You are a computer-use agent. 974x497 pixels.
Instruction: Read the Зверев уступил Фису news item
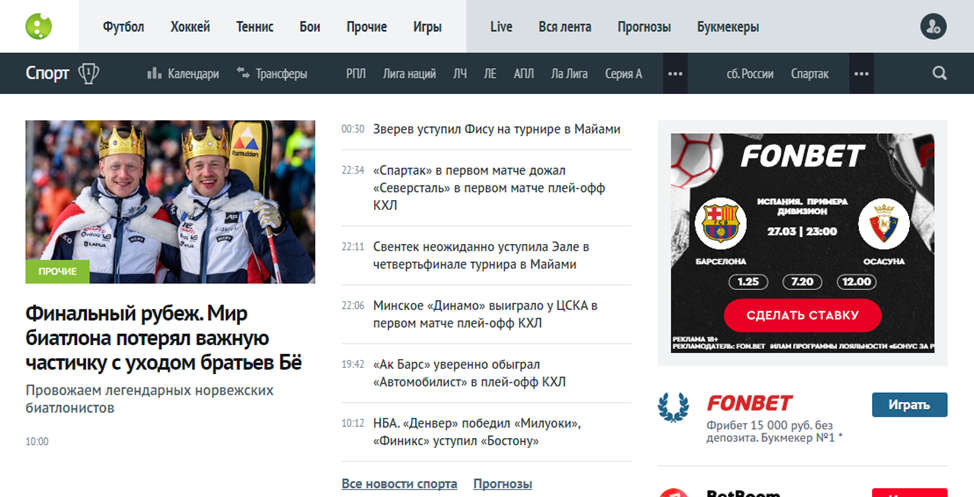(x=496, y=129)
